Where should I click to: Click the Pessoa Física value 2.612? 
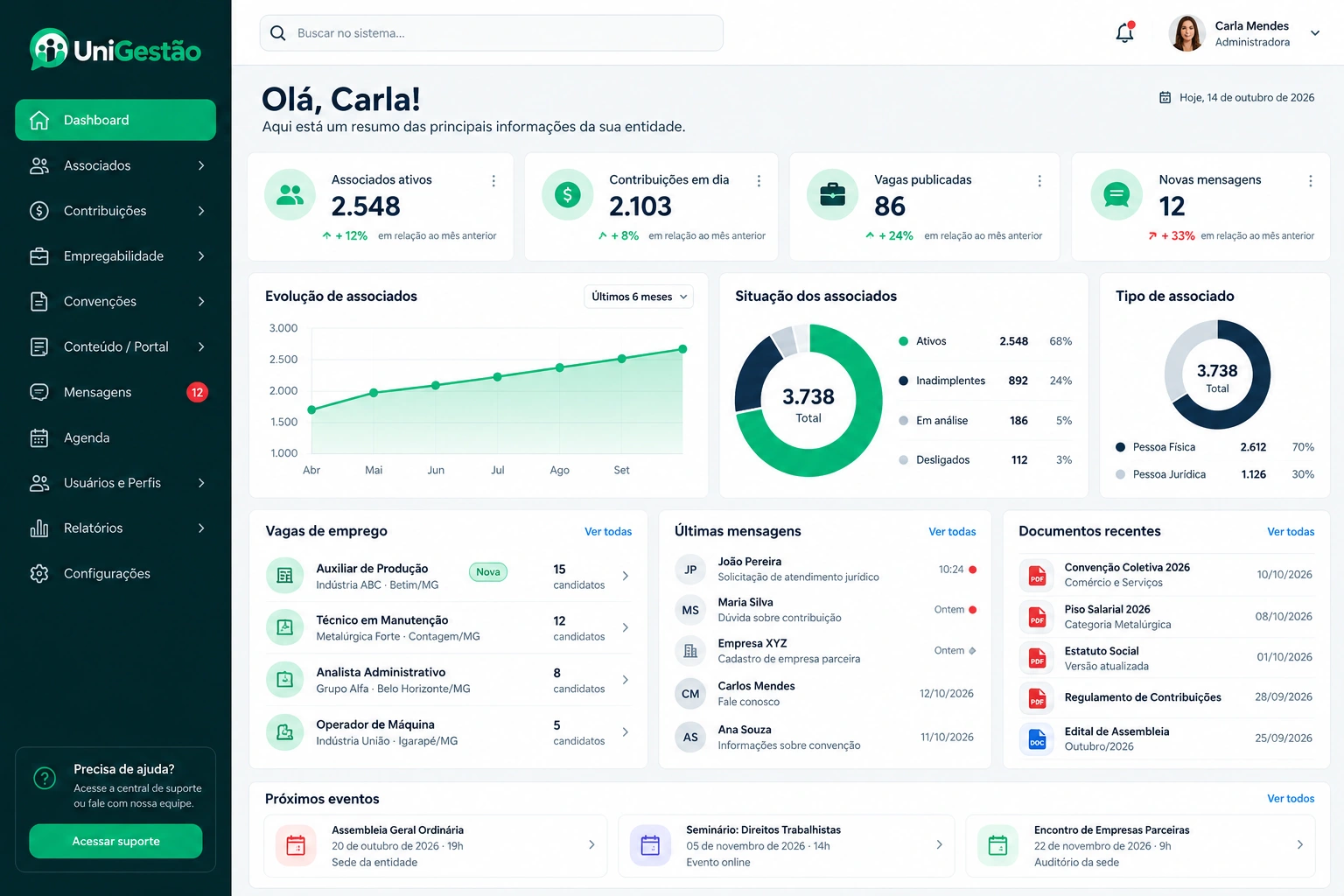[1253, 447]
